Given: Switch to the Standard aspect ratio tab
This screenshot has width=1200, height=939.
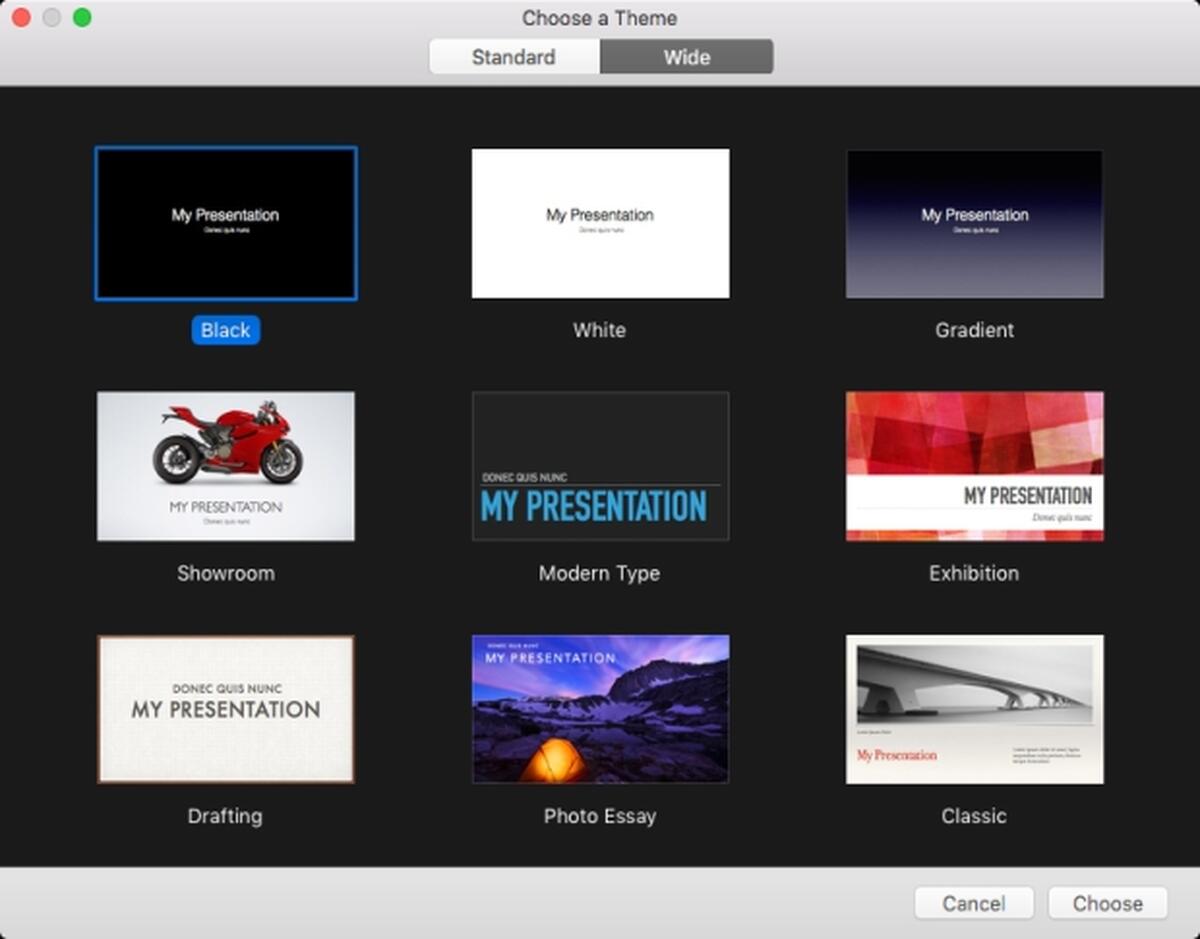Looking at the screenshot, I should click(x=514, y=57).
